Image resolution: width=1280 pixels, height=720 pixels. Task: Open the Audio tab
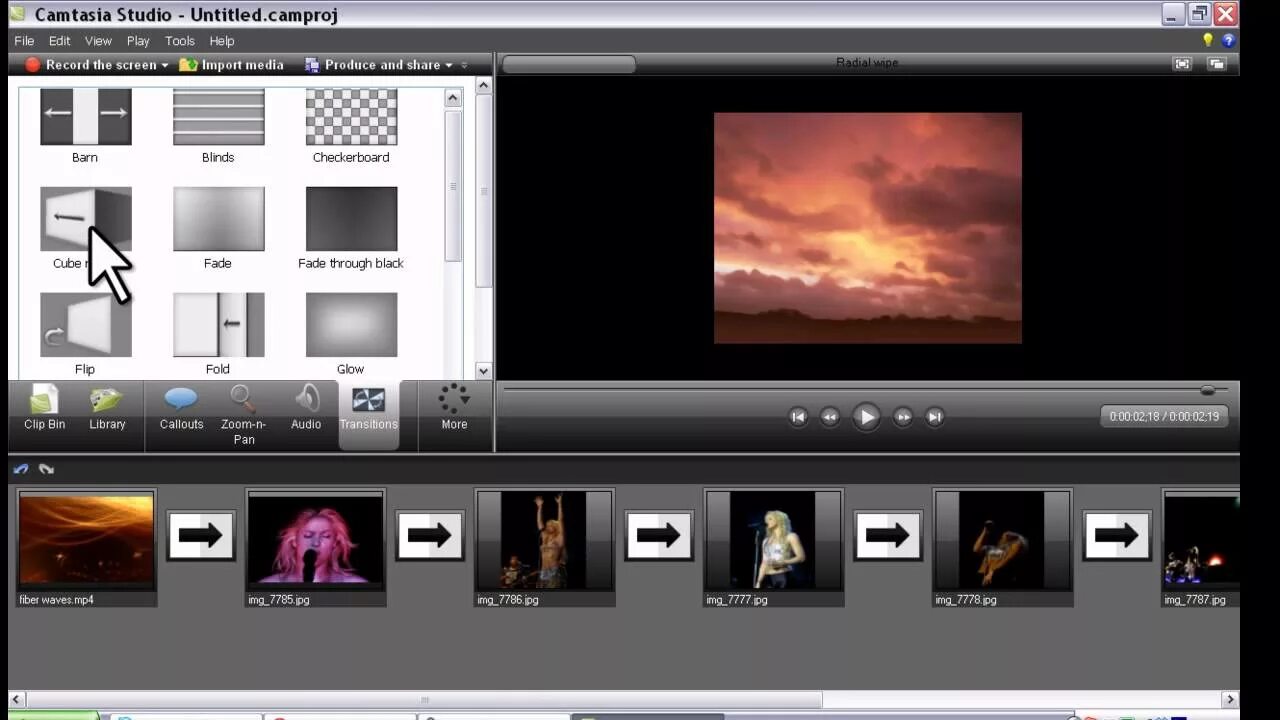tap(306, 407)
